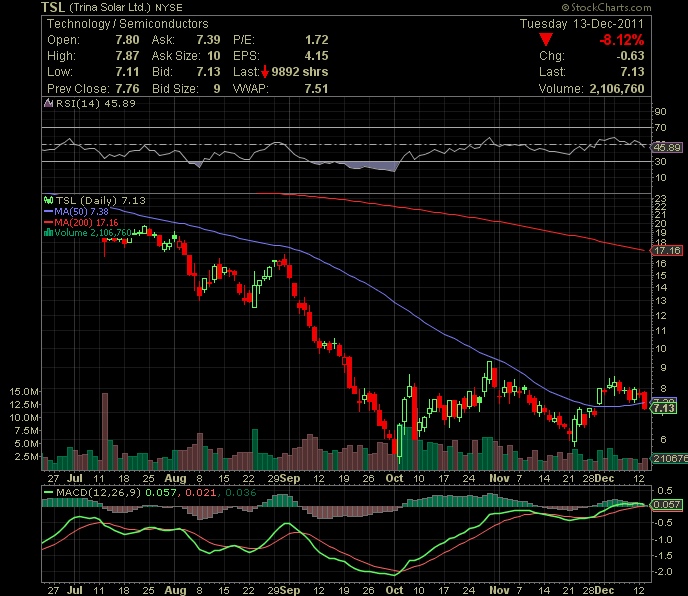This screenshot has width=688, height=596.
Task: Click the MA(50) 7.38 legend text
Action: [82, 212]
